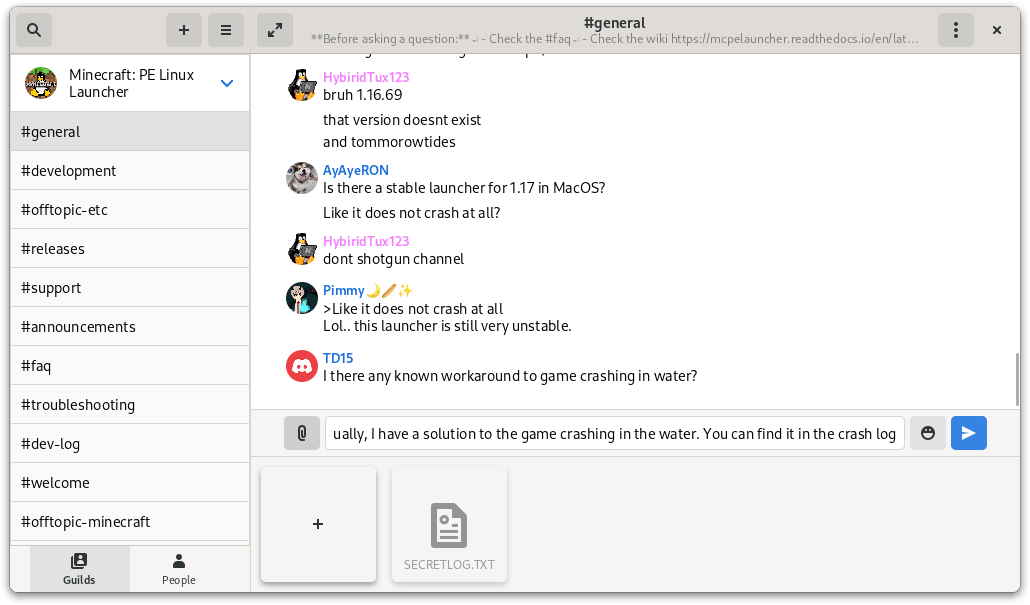Screen dimensions: 1030x605
Task: Send the message with the arrow button
Action: (969, 433)
